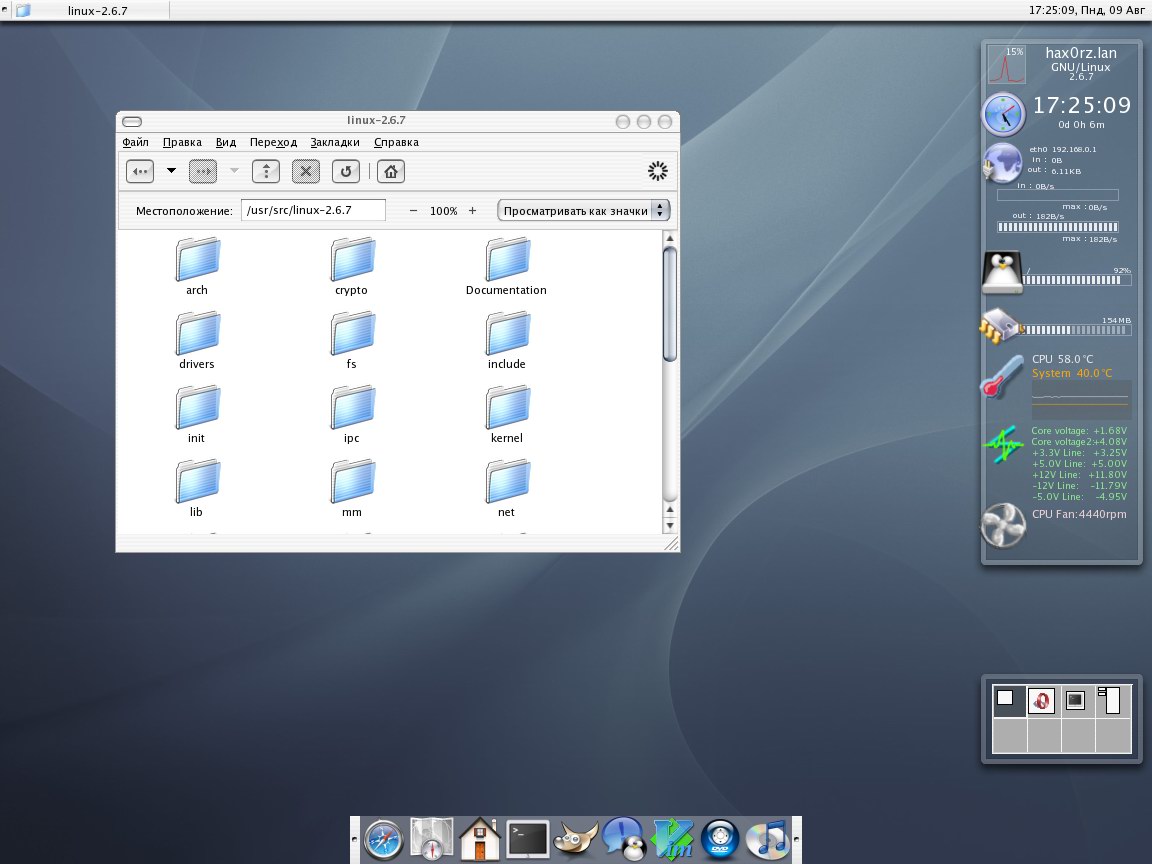Open the Переход menu

tap(273, 142)
